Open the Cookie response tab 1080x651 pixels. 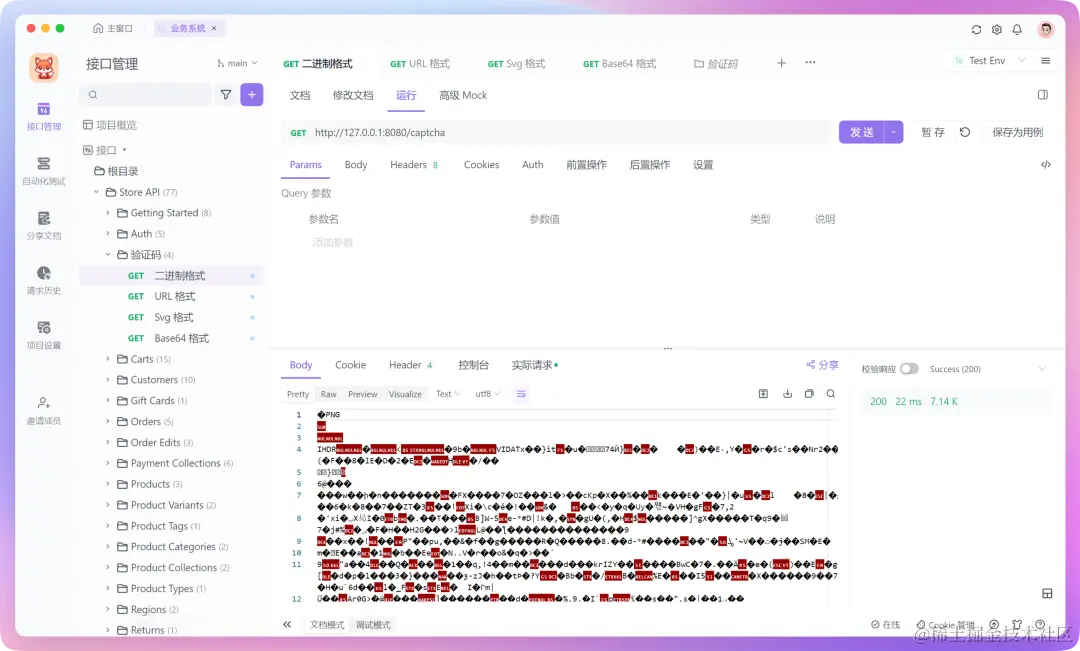coord(350,365)
